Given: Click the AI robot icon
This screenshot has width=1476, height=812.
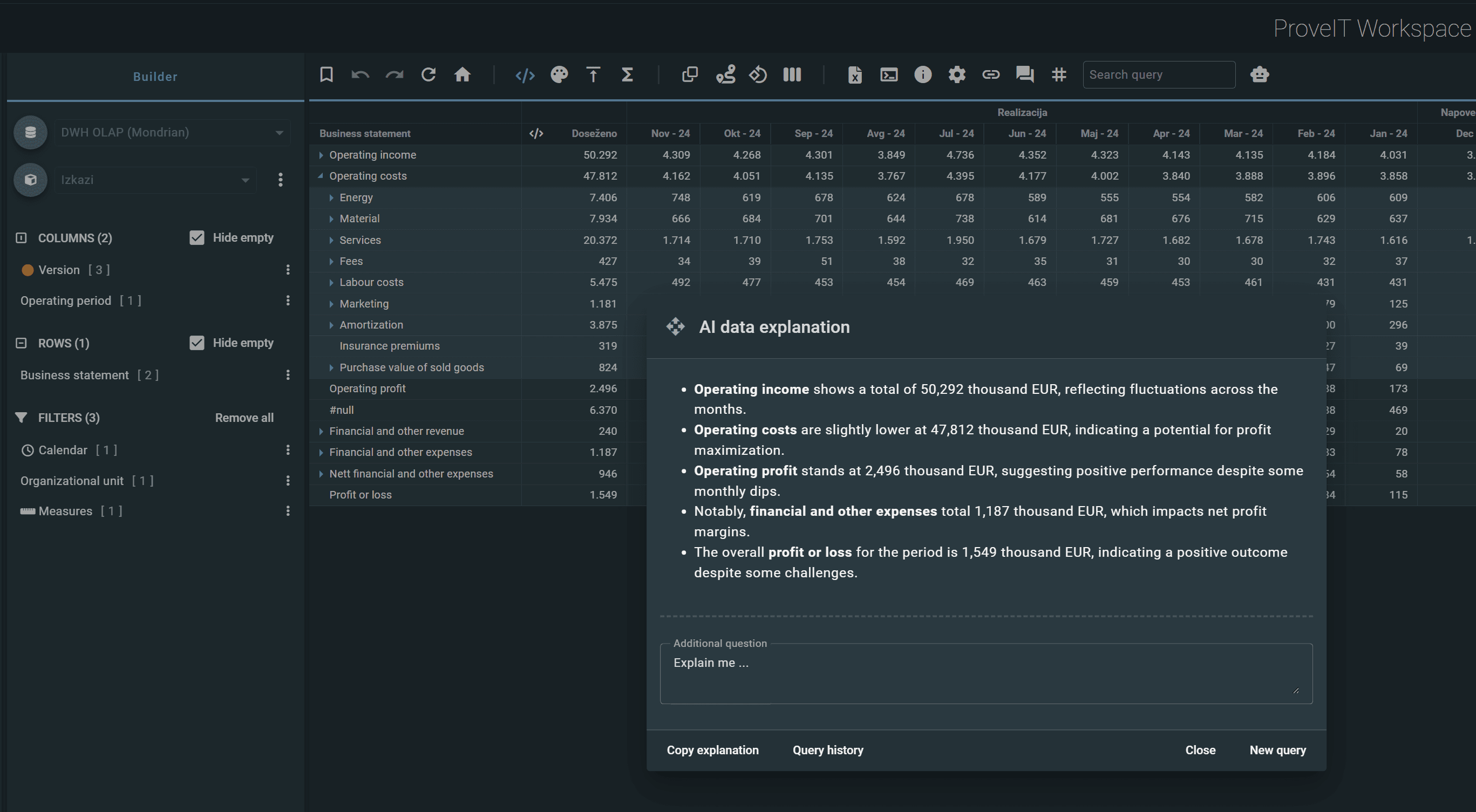Looking at the screenshot, I should 1259,74.
